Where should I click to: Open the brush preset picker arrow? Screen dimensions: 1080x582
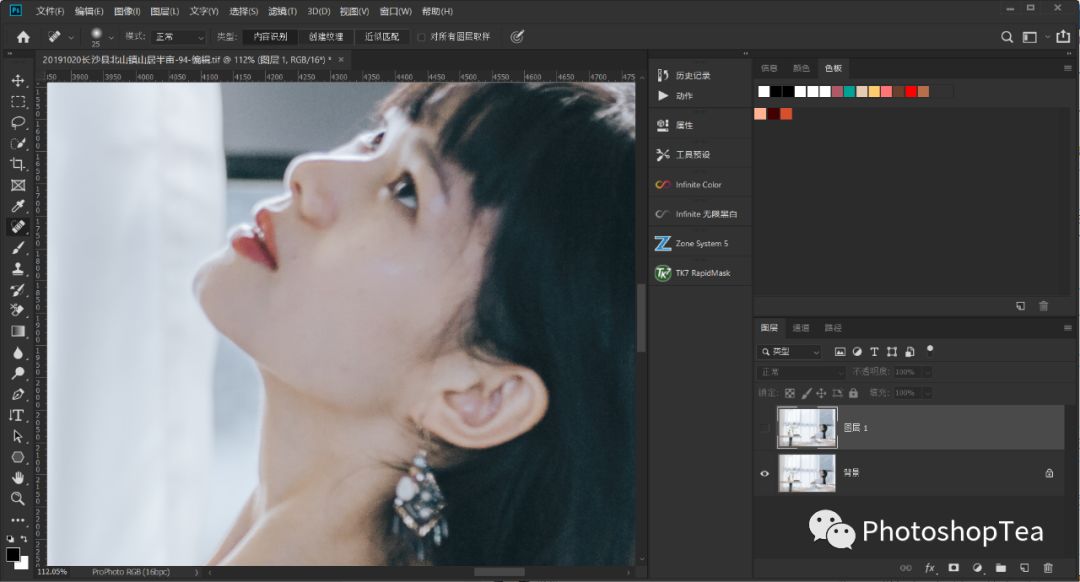point(111,37)
